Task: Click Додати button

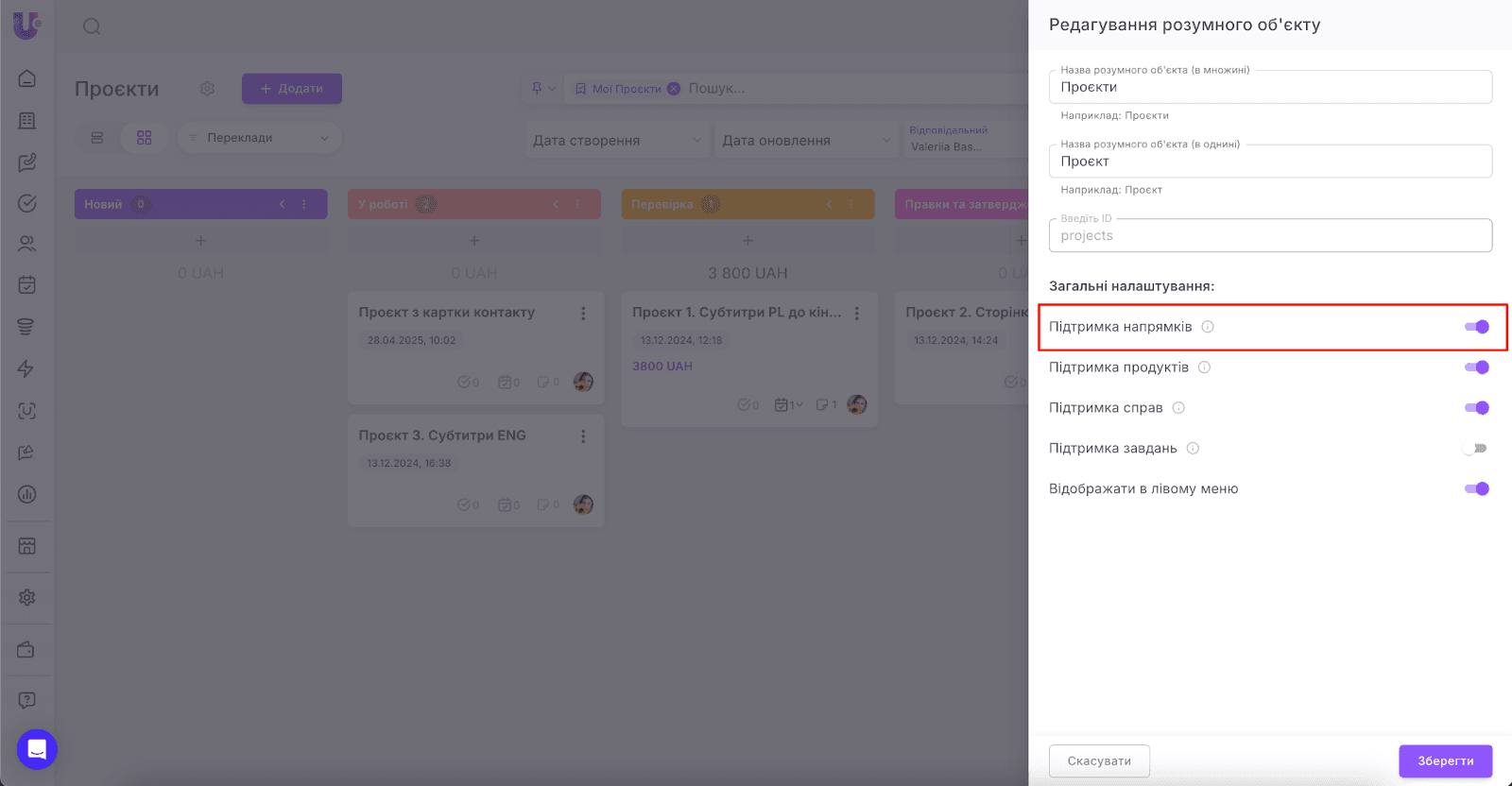Action: pyautogui.click(x=292, y=89)
